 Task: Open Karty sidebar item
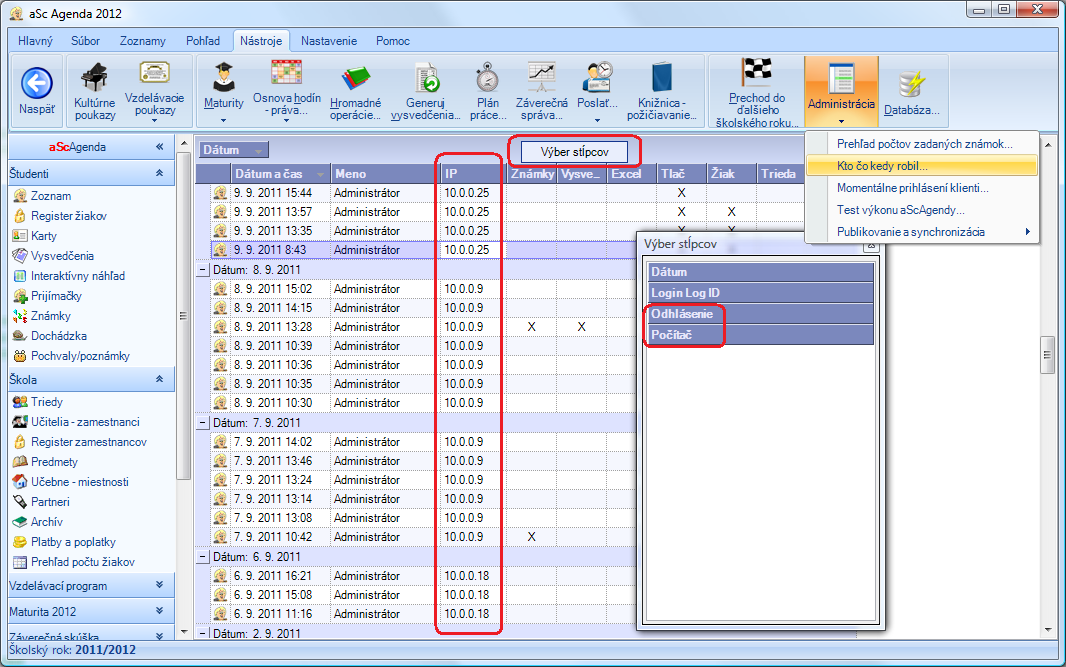coord(44,236)
